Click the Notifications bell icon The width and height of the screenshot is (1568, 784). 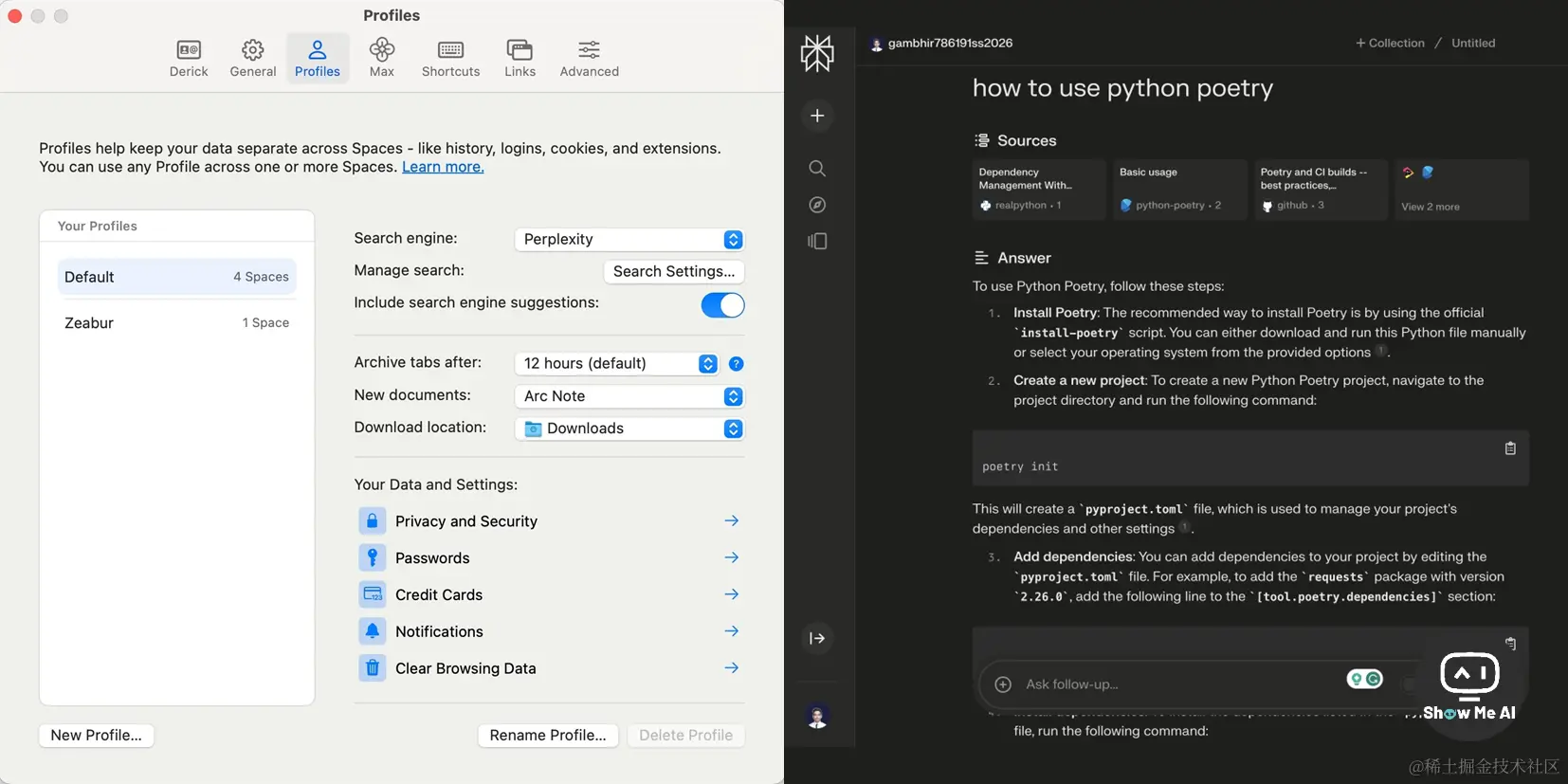click(373, 631)
